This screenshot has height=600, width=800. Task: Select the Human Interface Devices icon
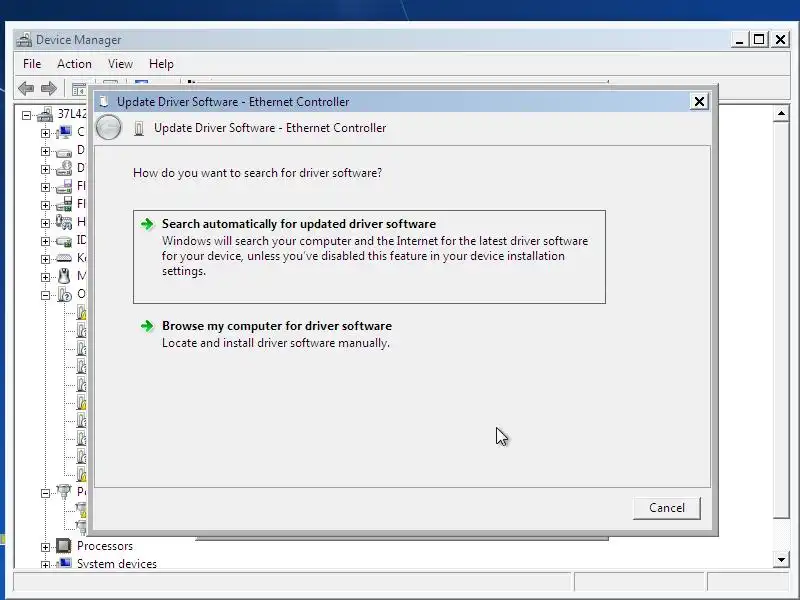(x=64, y=222)
